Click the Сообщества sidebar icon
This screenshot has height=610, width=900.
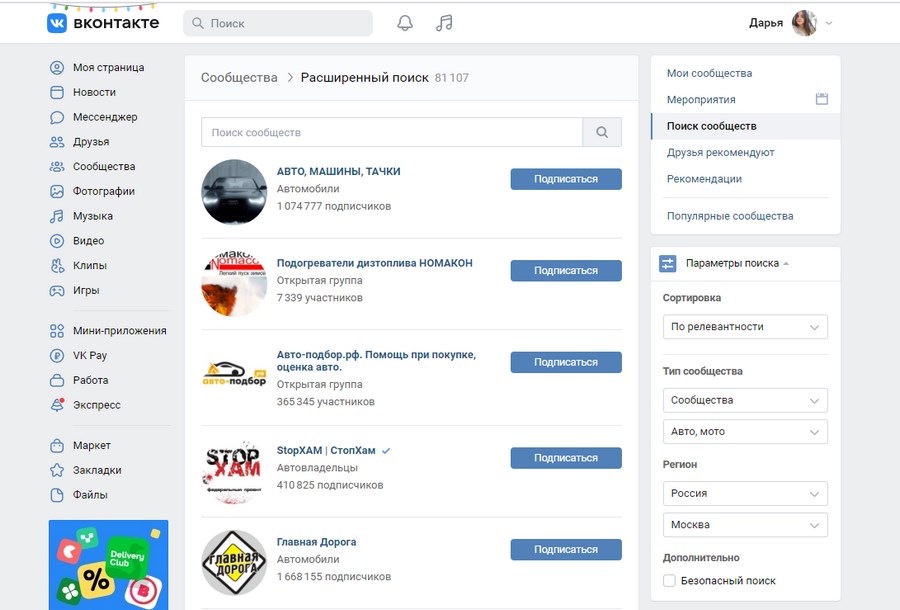click(57, 166)
